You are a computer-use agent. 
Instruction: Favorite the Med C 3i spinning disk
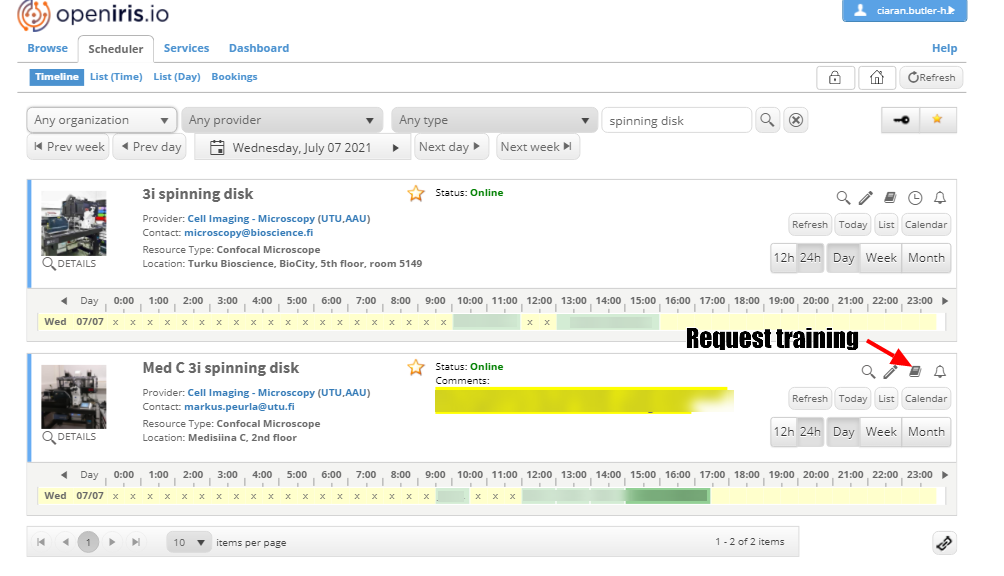tap(416, 367)
